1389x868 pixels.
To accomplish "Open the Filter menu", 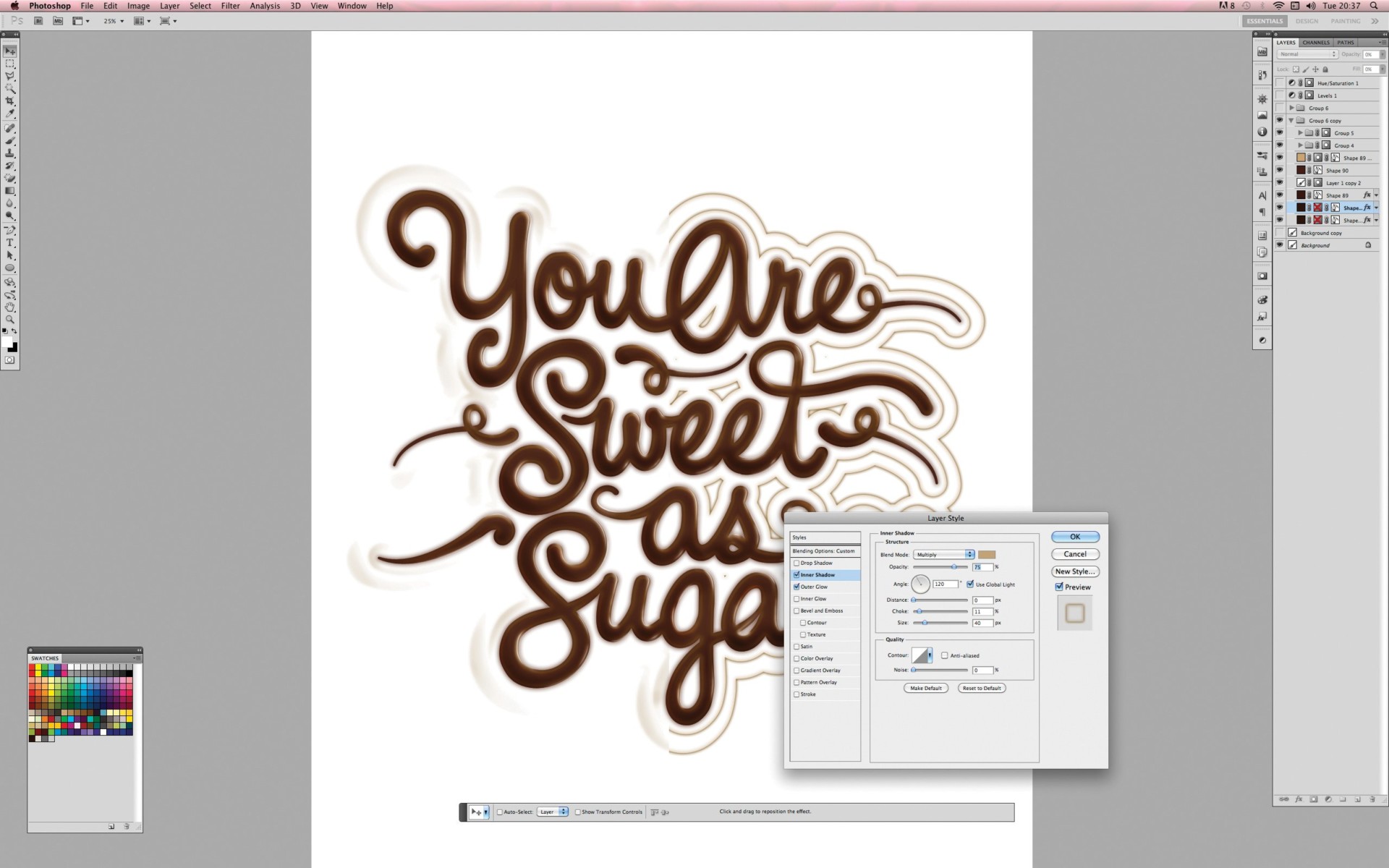I will [x=229, y=7].
